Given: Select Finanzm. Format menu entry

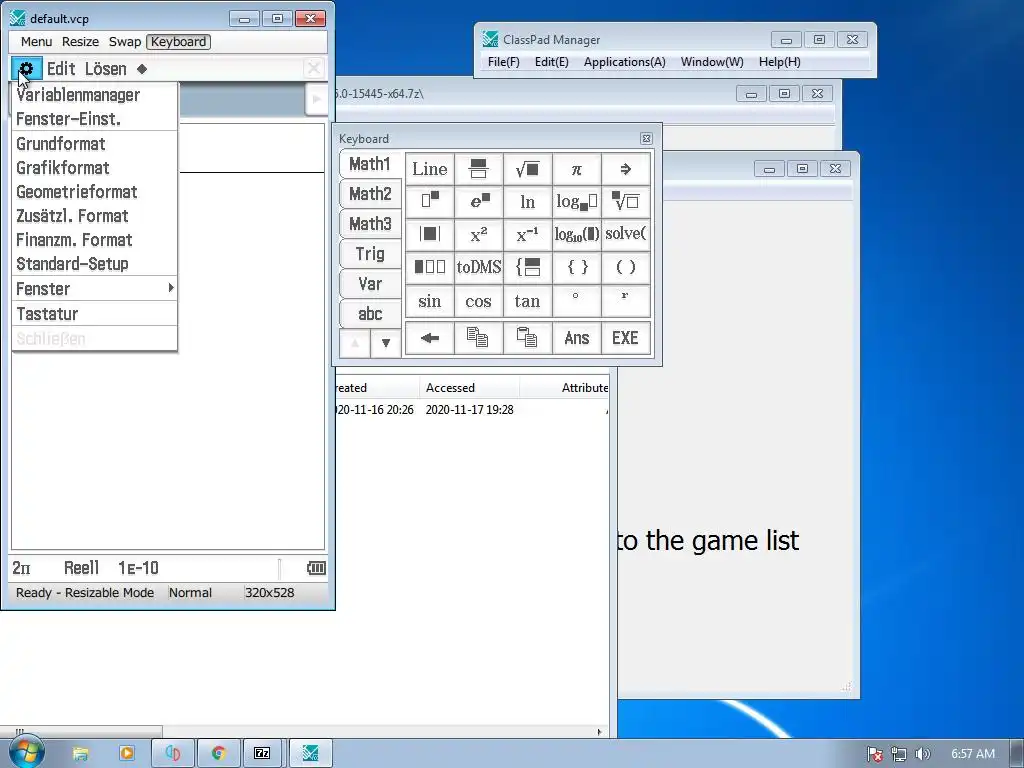Looking at the screenshot, I should [95, 240].
